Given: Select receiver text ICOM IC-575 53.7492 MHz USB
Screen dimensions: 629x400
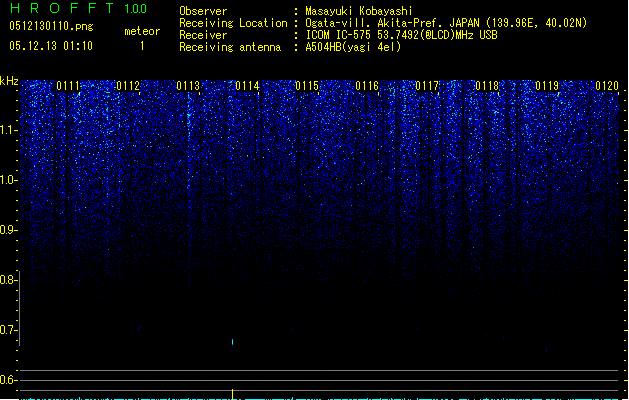Looking at the screenshot, I should [401, 35].
